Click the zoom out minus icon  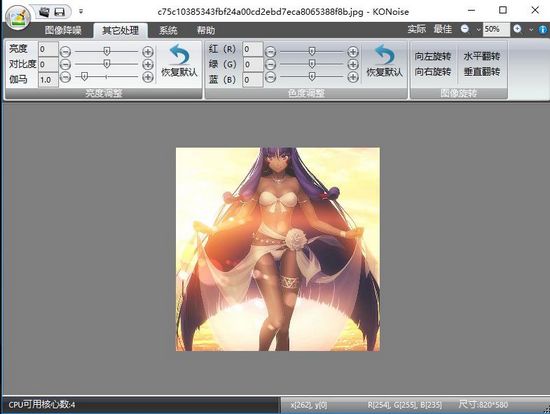[x=465, y=29]
